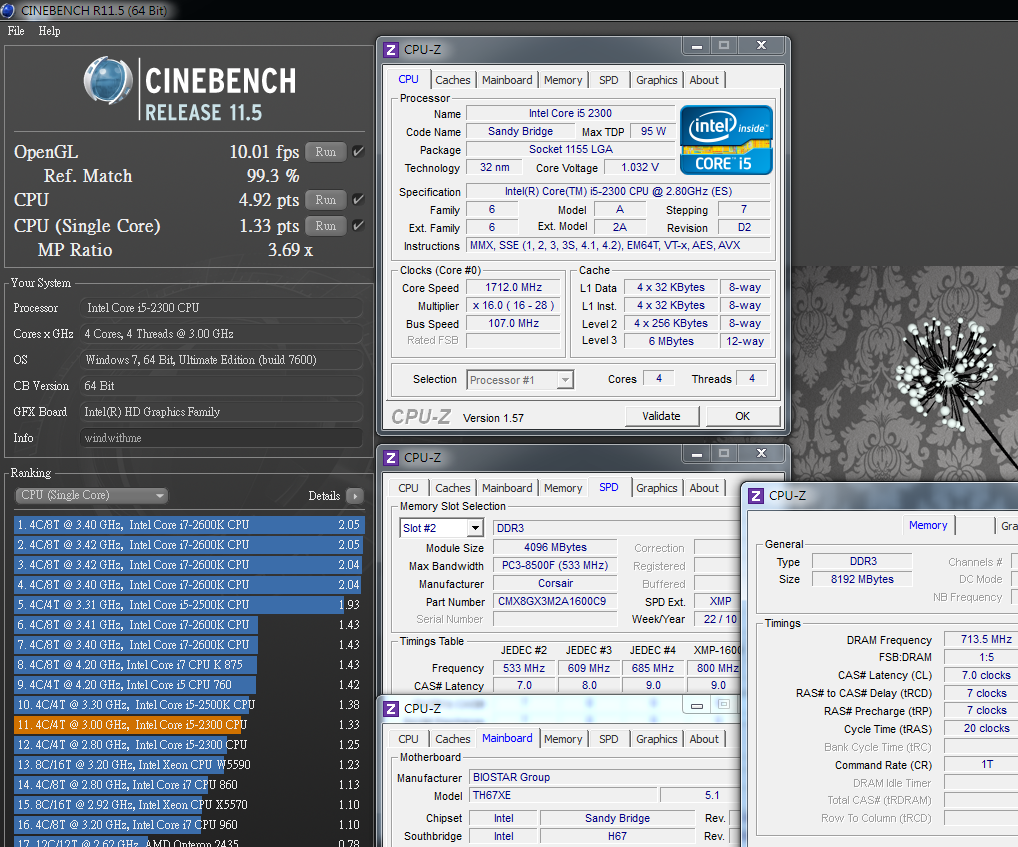
Task: Click the Manufacturer value BIOSTAR Group
Action: (x=604, y=778)
